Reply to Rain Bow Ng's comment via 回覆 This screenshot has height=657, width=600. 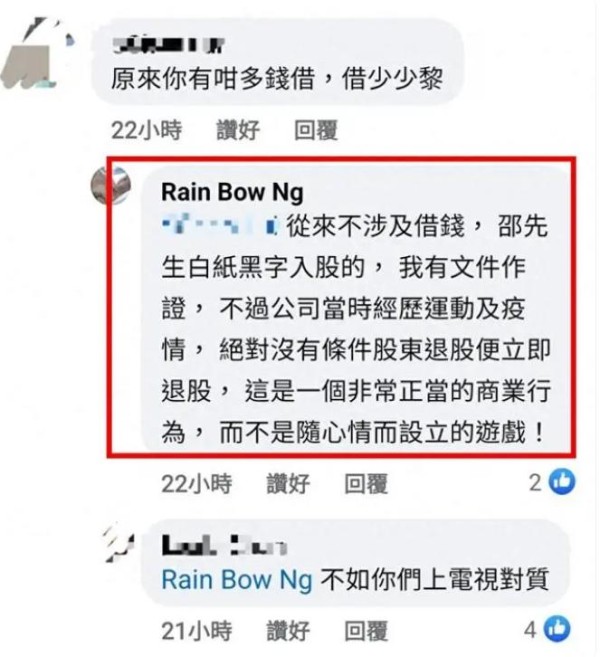tap(366, 484)
